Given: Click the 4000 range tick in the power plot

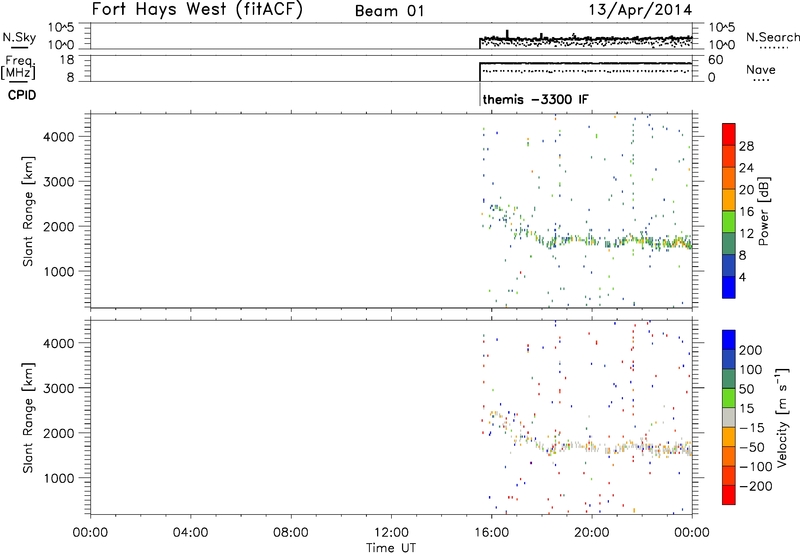Looking at the screenshot, I should [x=59, y=137].
